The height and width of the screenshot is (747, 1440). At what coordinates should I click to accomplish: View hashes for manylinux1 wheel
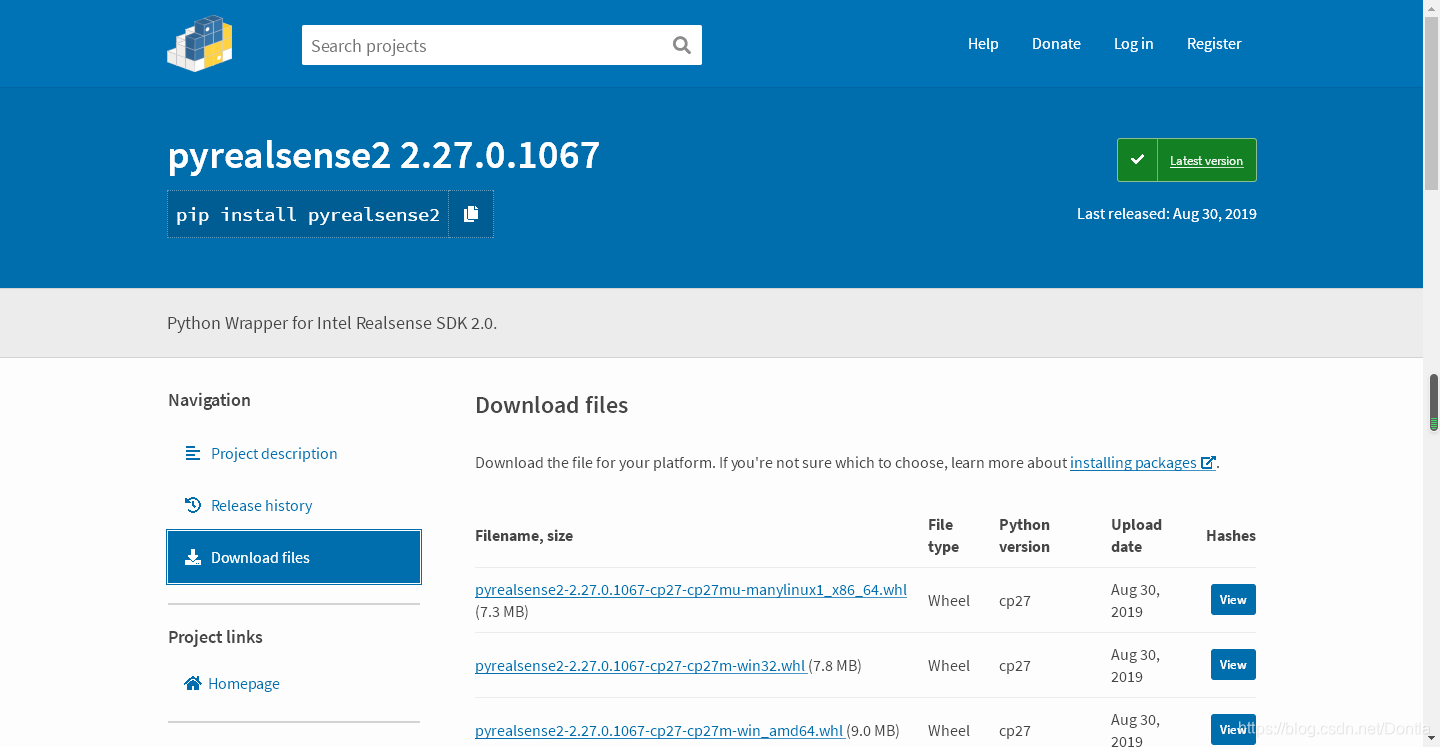1233,600
